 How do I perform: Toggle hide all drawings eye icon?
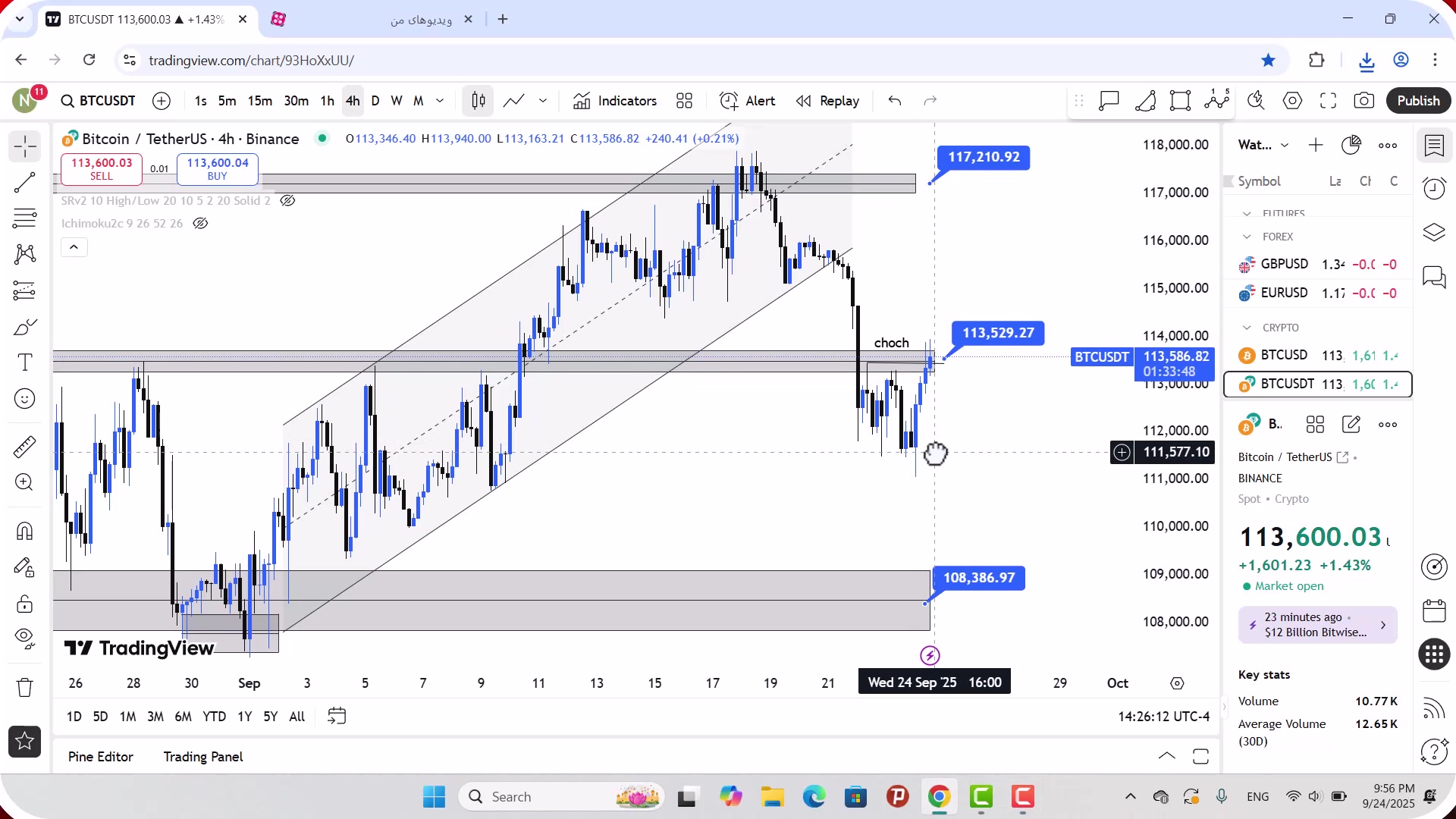(24, 639)
